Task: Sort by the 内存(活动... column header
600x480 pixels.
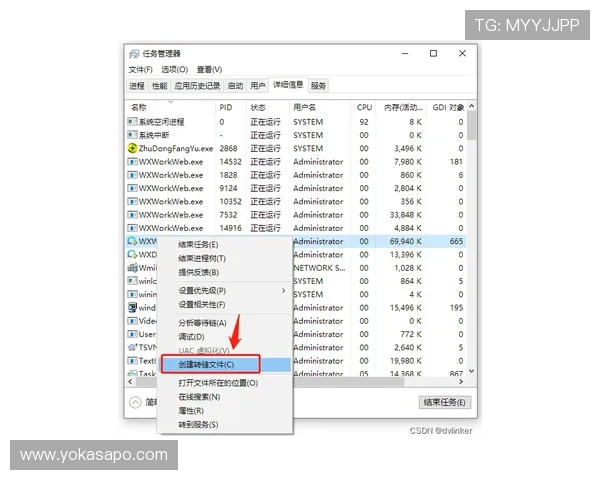Action: (401, 107)
